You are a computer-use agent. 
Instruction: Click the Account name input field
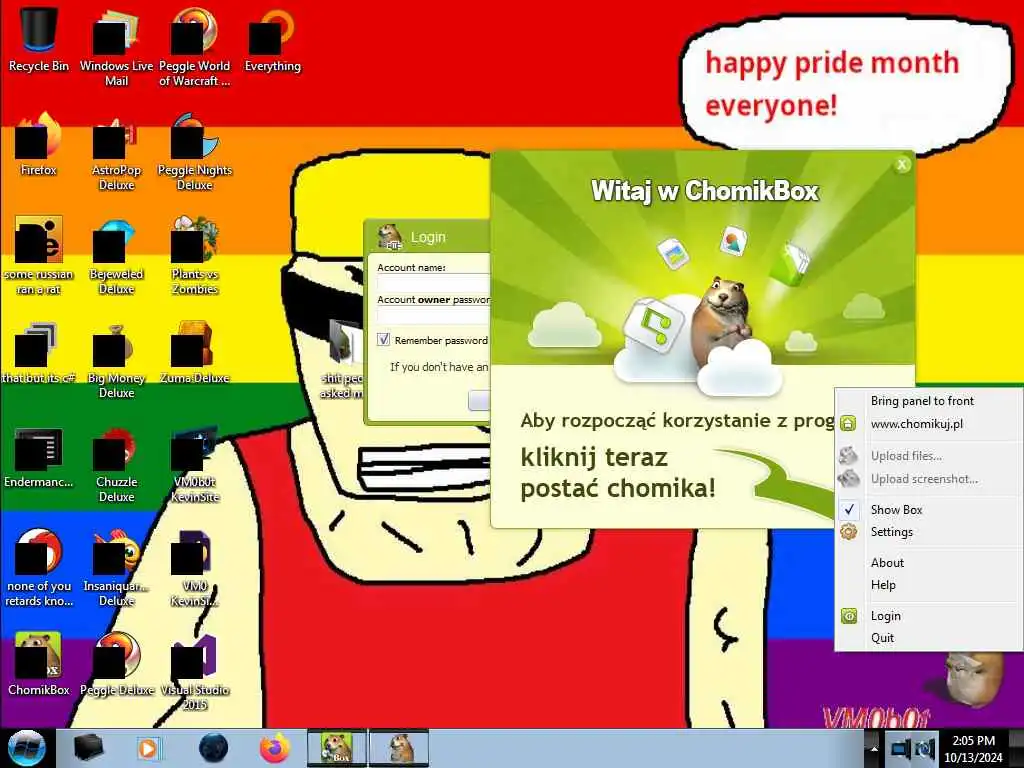tap(434, 283)
